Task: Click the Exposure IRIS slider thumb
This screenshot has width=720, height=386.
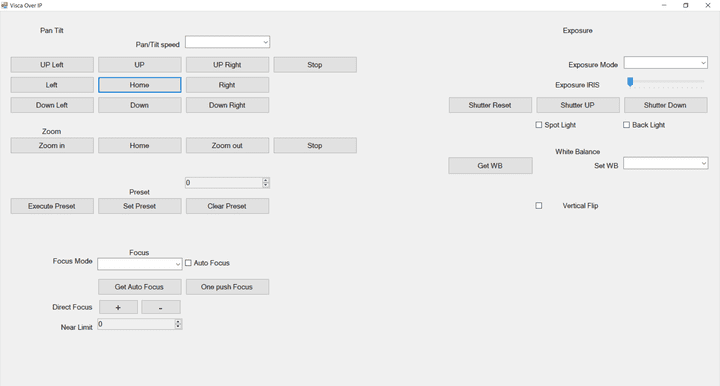Action: point(630,82)
